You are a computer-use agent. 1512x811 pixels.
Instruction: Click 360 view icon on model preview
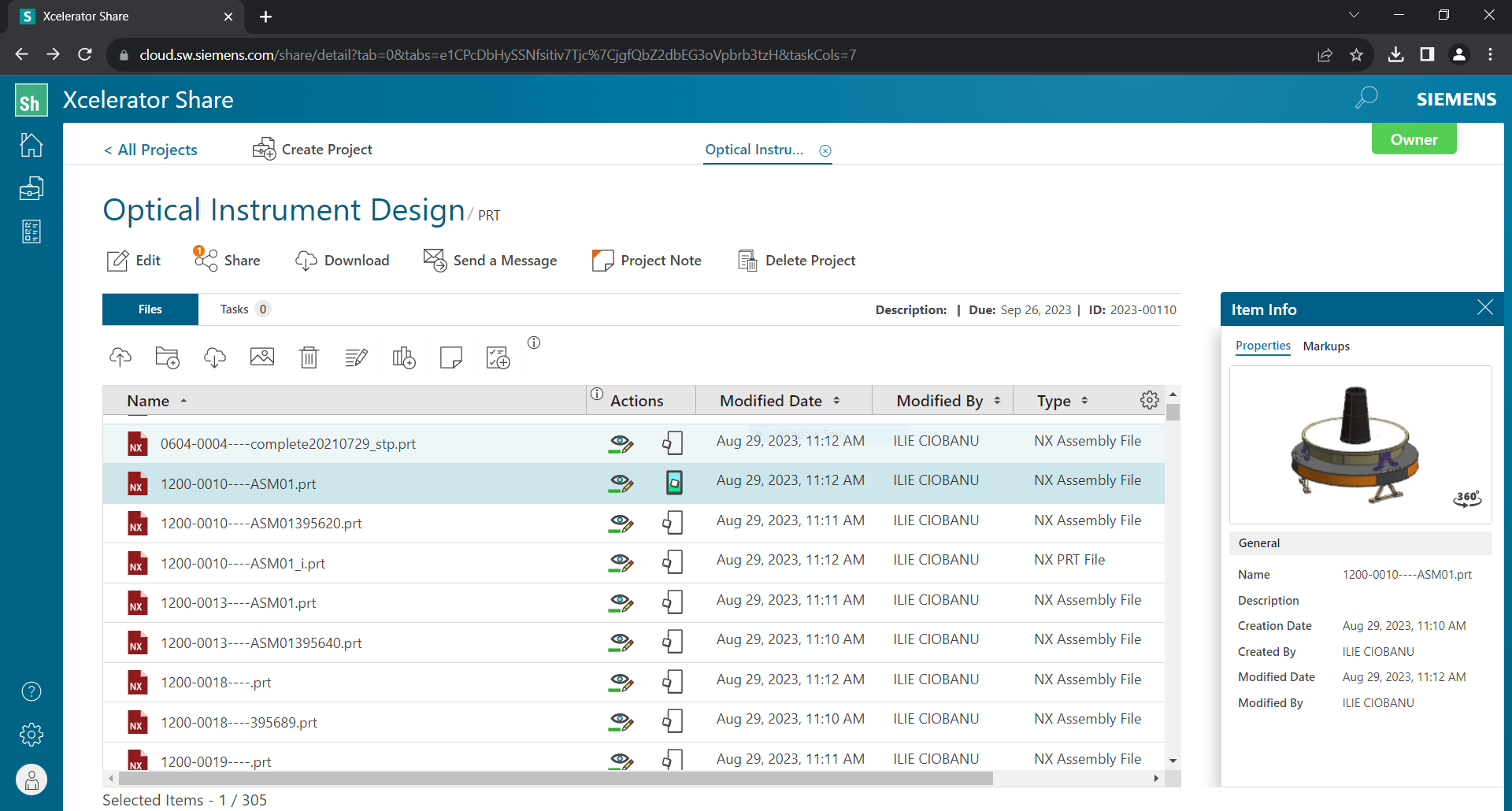[1467, 498]
